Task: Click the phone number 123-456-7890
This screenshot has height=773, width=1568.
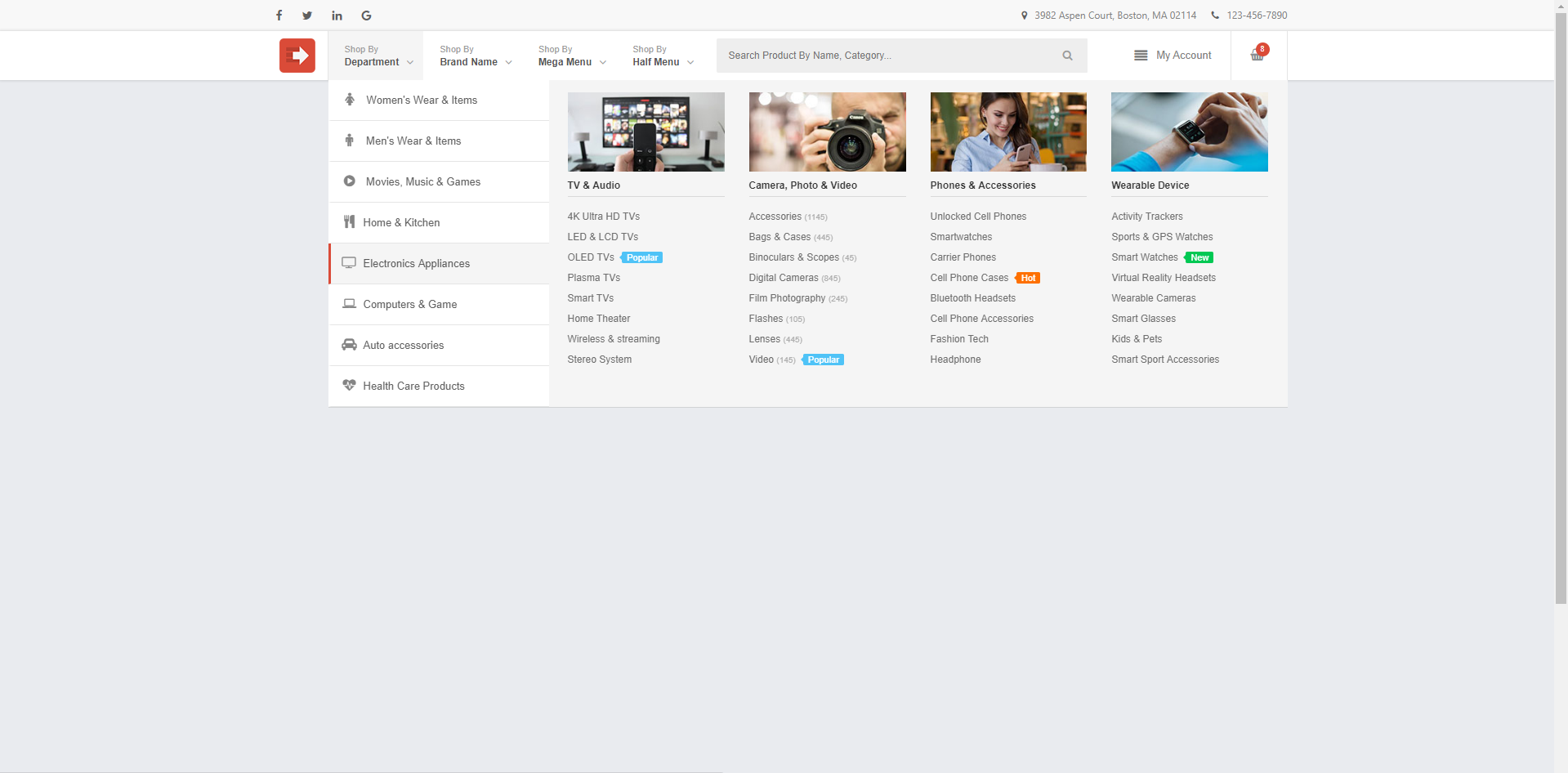Action: pos(1257,16)
